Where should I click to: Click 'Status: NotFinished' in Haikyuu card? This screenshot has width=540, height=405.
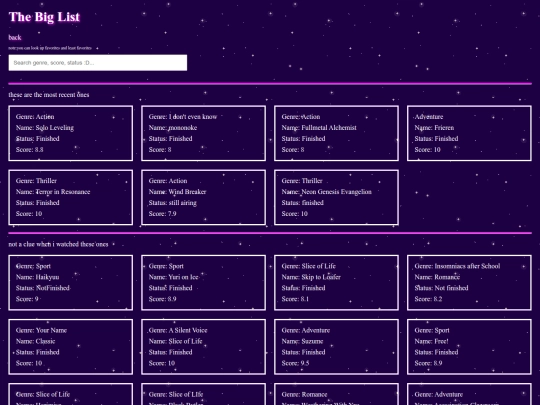click(43, 288)
